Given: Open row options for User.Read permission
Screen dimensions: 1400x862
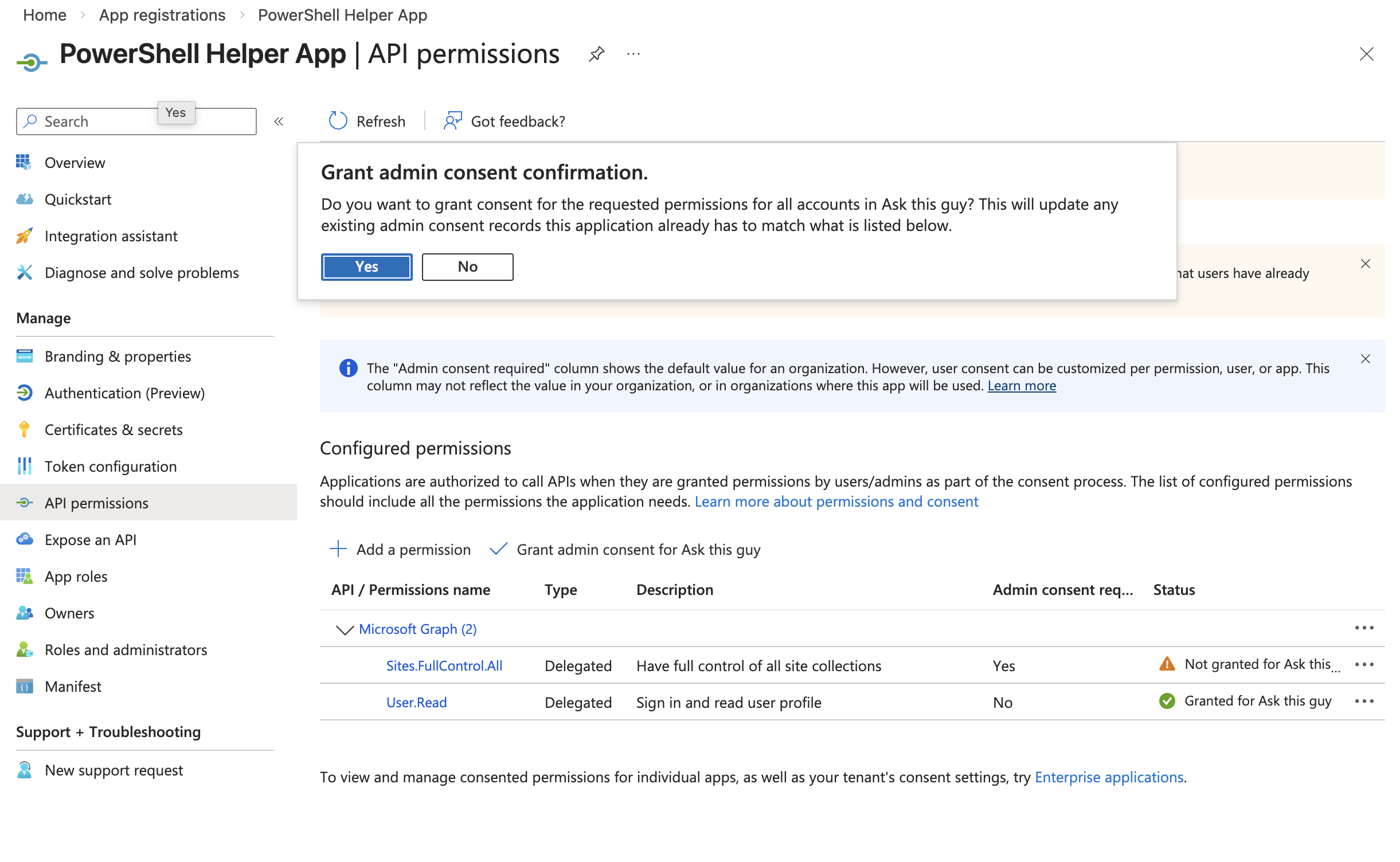Looking at the screenshot, I should pos(1364,701).
